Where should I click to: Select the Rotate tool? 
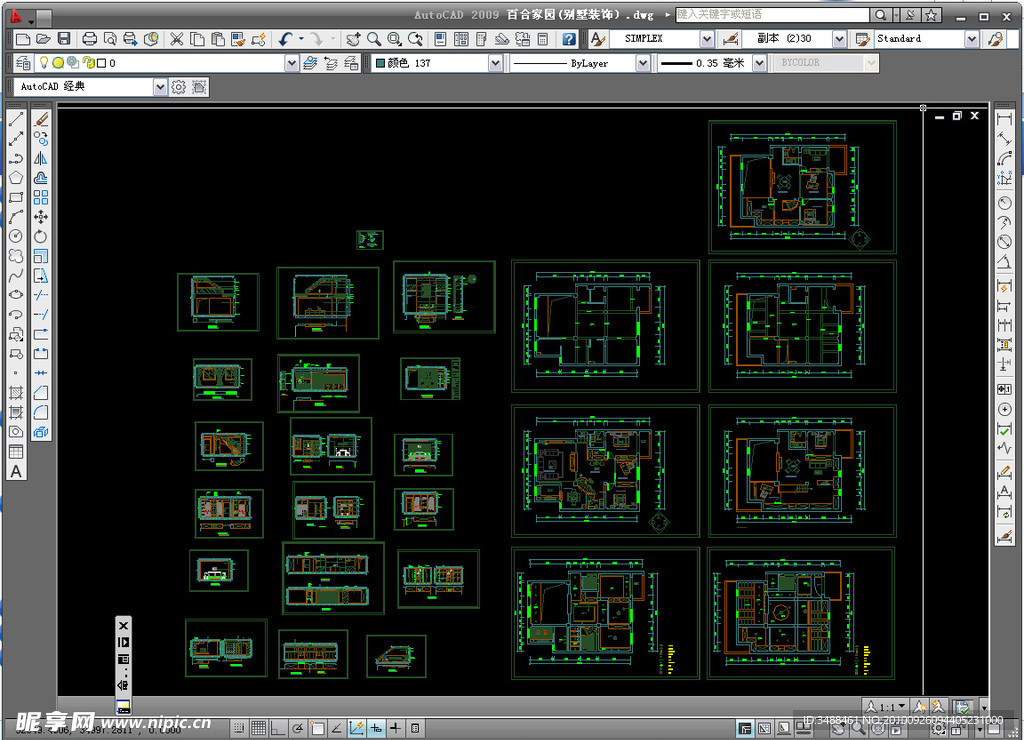point(41,236)
